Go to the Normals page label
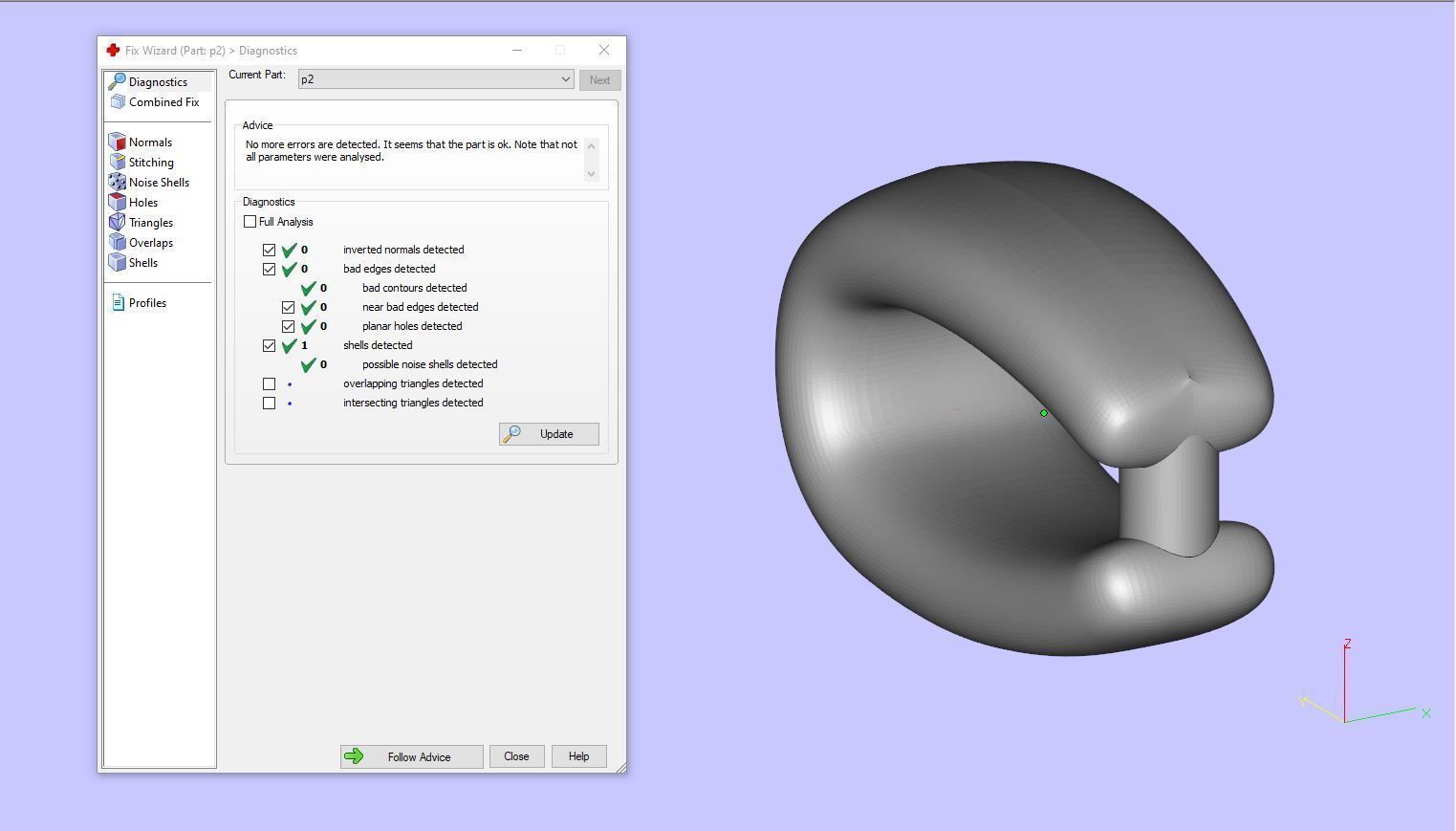Viewport: 1456px width, 831px height. point(150,142)
